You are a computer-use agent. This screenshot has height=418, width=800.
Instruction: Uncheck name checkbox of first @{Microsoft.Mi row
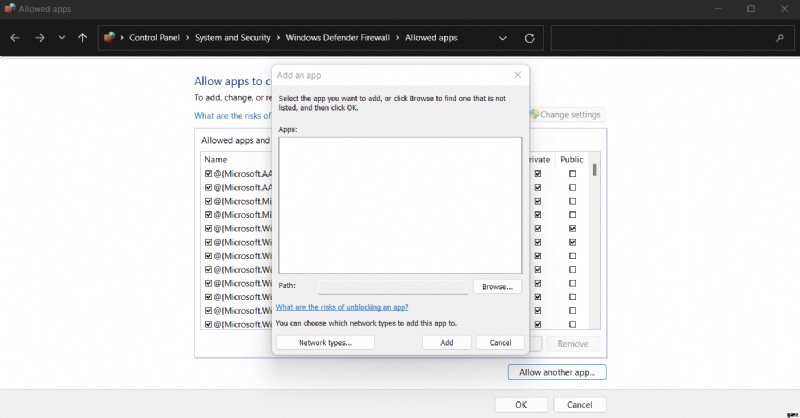(x=208, y=201)
